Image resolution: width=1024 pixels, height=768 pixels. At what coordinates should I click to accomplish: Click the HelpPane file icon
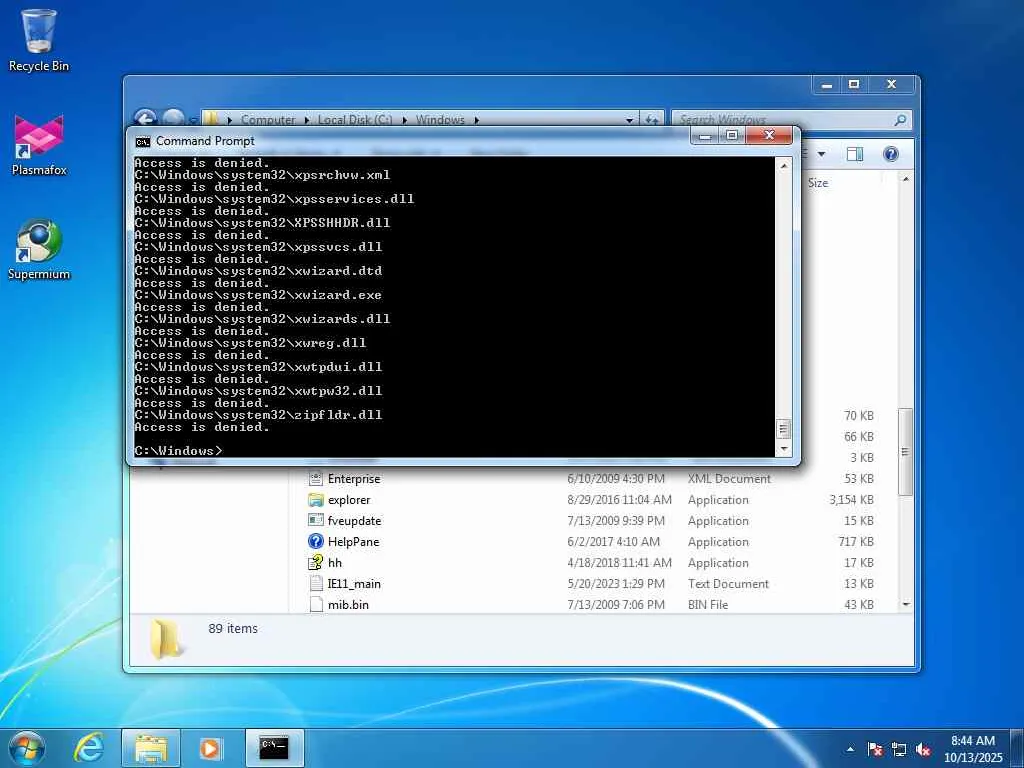click(x=316, y=541)
